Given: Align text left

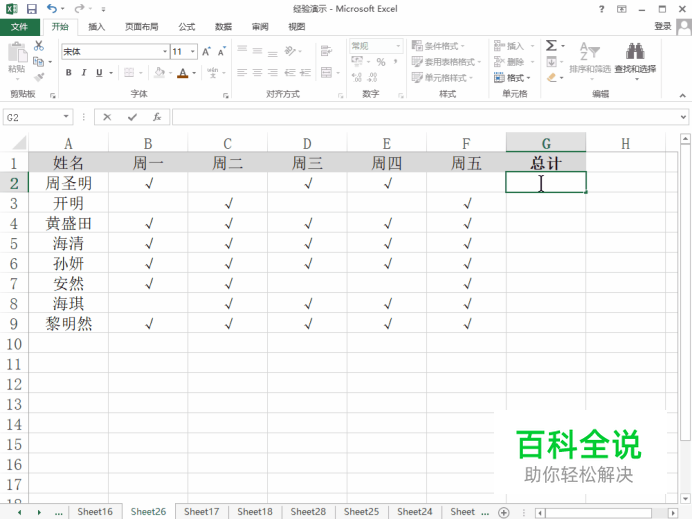Looking at the screenshot, I should tap(242, 72).
